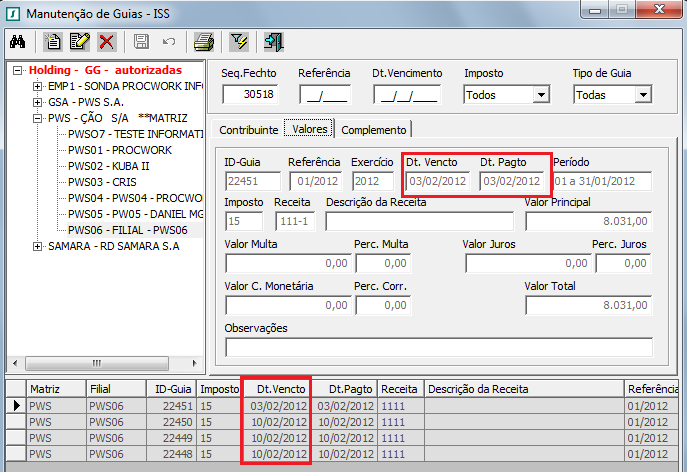Open the Tipo de Guia dropdown
This screenshot has height=472, width=687.
point(643,95)
